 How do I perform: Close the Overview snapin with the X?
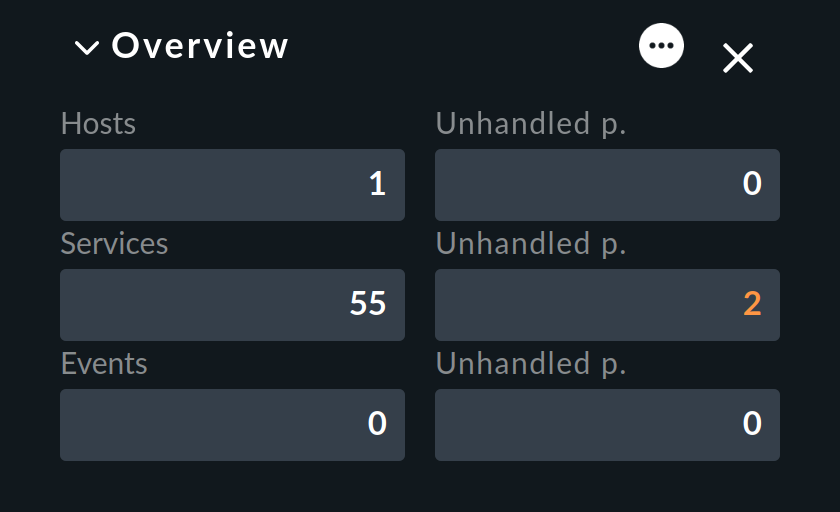pyautogui.click(x=738, y=58)
